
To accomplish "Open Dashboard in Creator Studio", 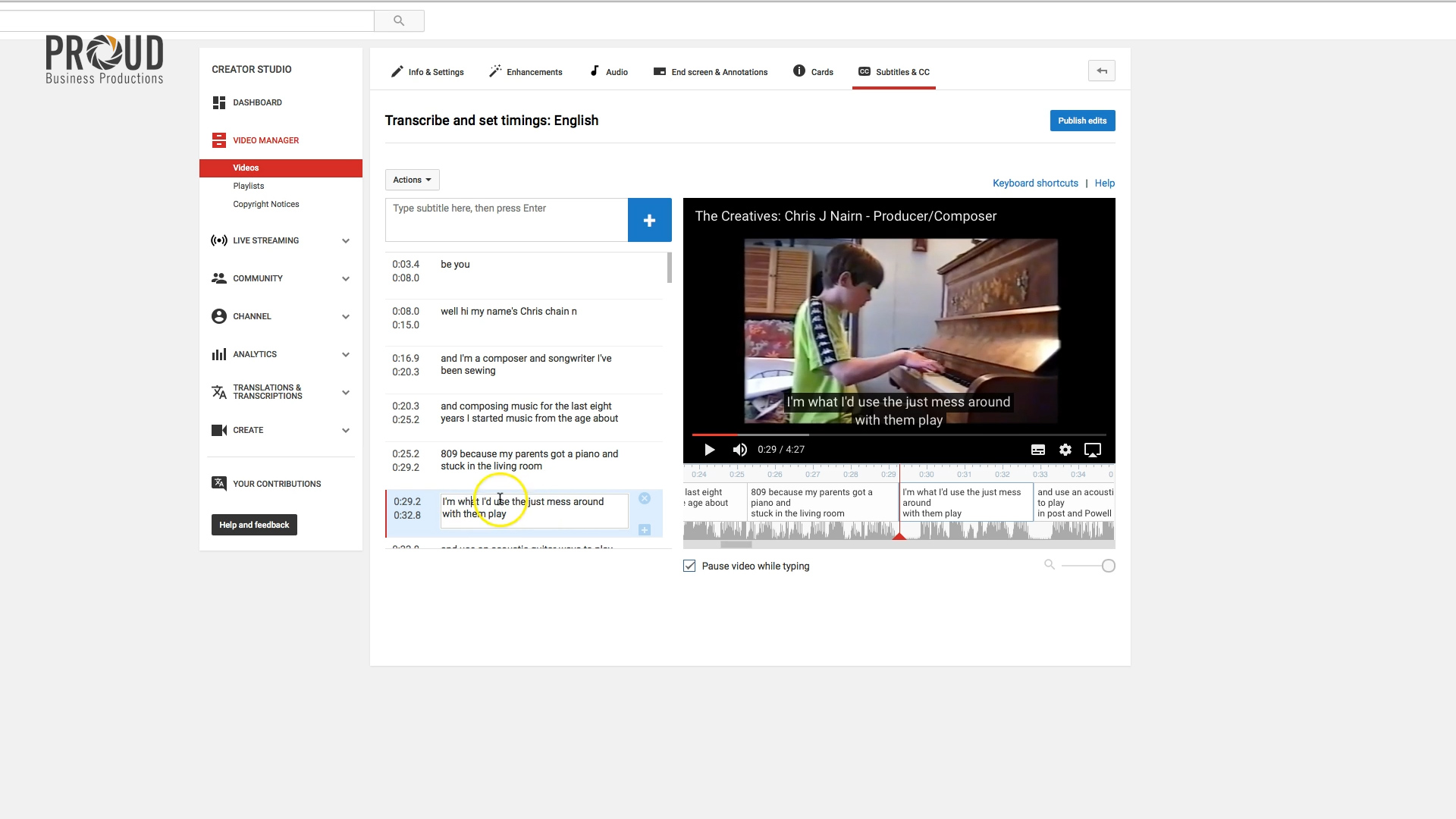I will coord(257,102).
